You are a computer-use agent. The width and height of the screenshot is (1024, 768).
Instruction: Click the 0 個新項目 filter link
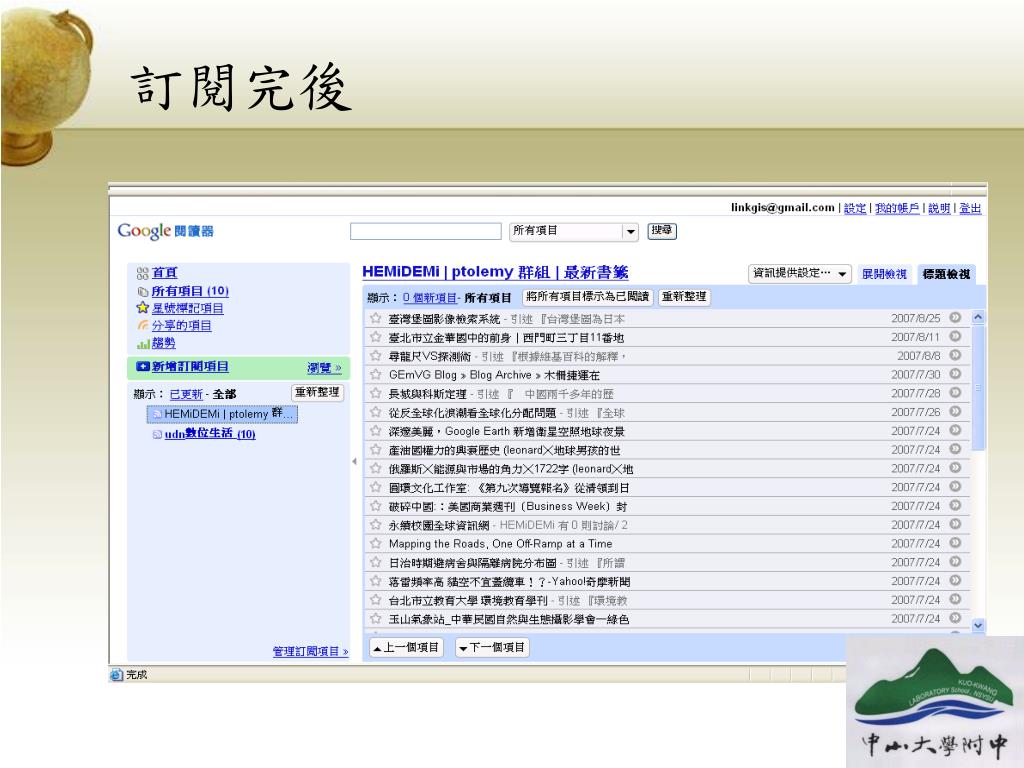coord(430,298)
